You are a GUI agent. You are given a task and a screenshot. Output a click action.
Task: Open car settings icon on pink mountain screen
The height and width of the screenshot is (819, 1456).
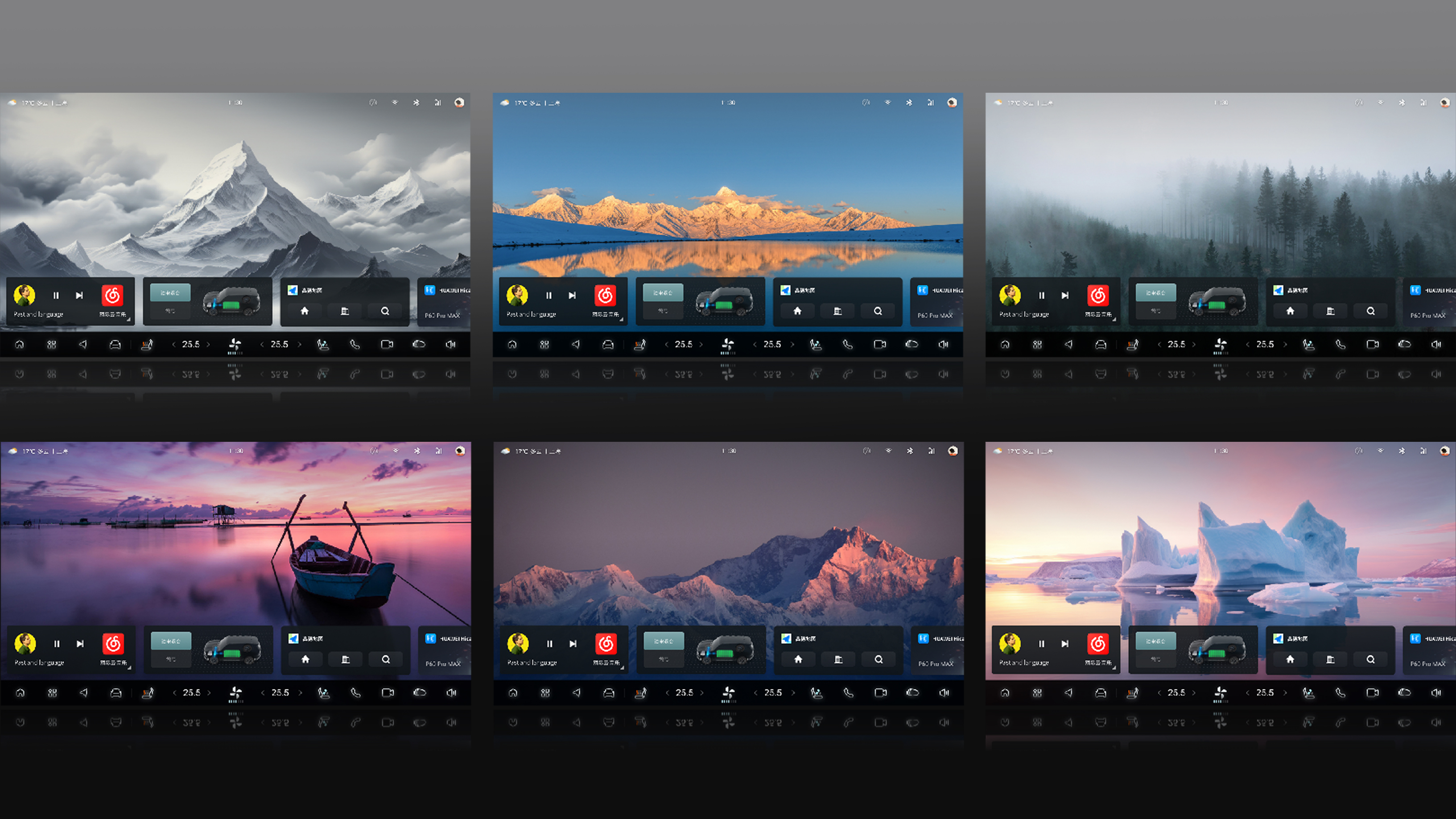[x=608, y=692]
